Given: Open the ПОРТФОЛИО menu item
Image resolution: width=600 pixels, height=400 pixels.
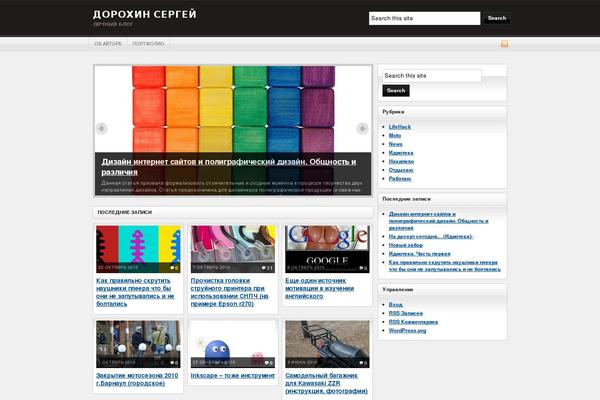Looking at the screenshot, I should pos(148,44).
